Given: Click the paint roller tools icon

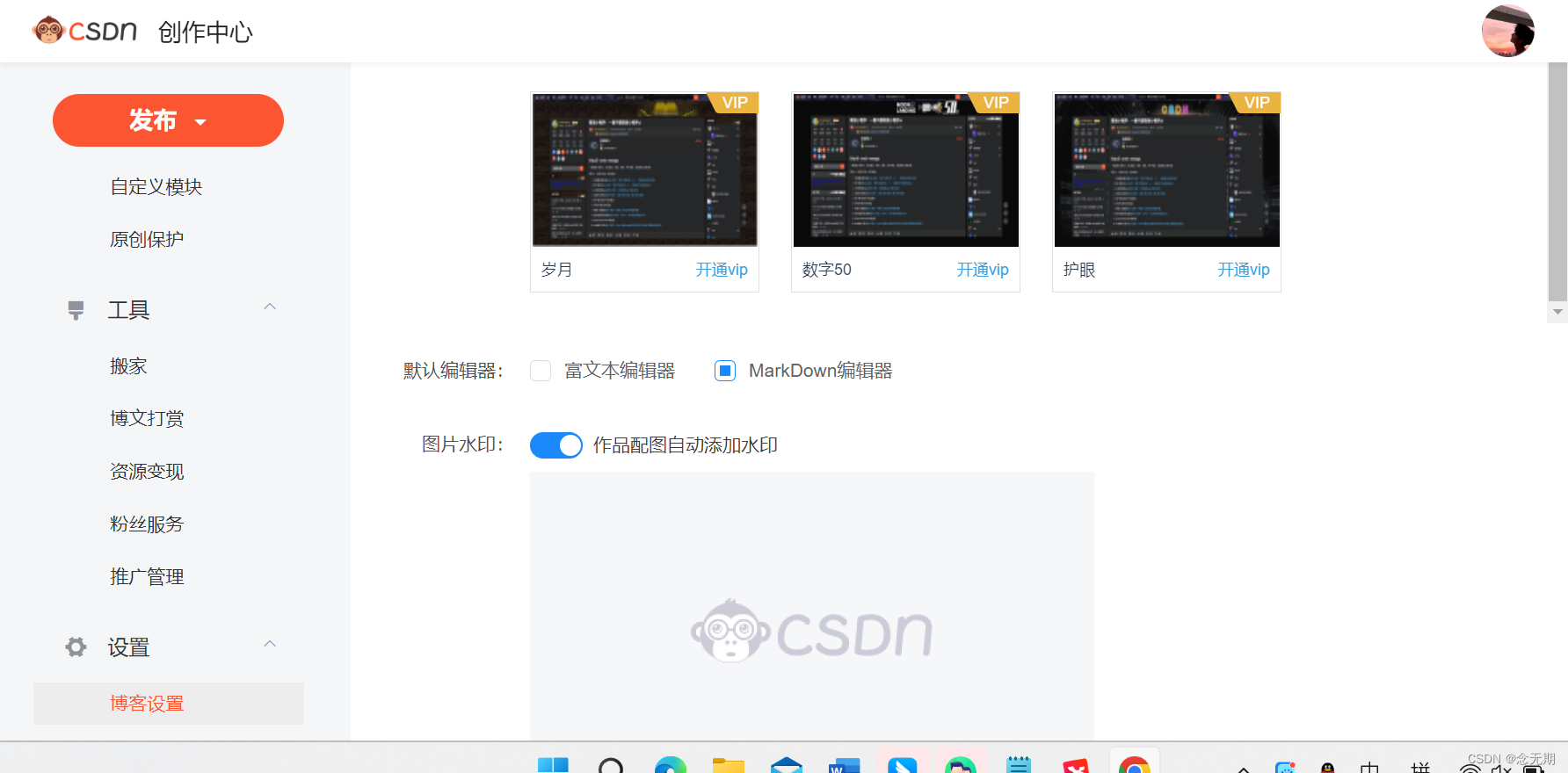Looking at the screenshot, I should pos(76,310).
